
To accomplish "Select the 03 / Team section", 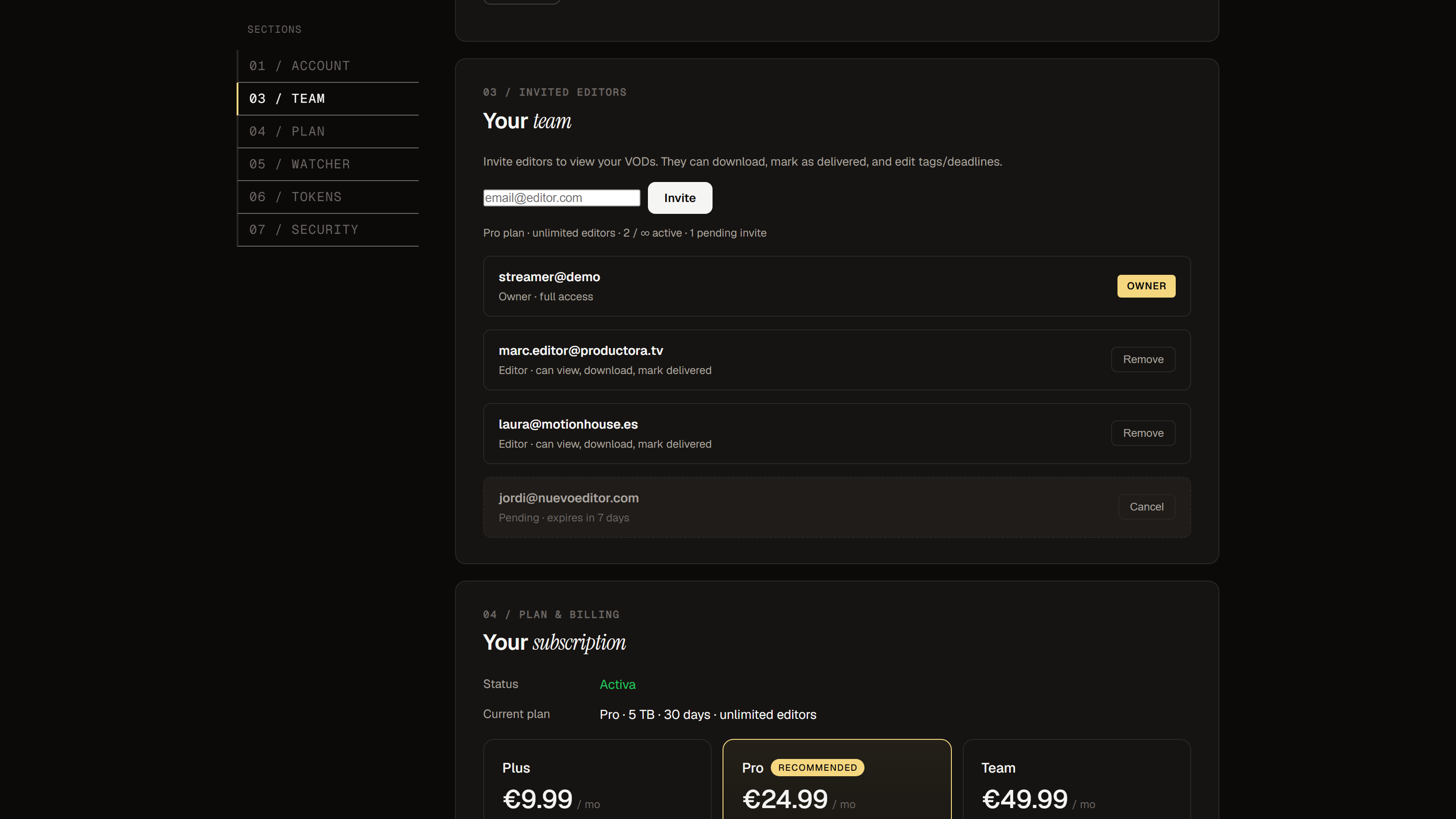I will (328, 99).
